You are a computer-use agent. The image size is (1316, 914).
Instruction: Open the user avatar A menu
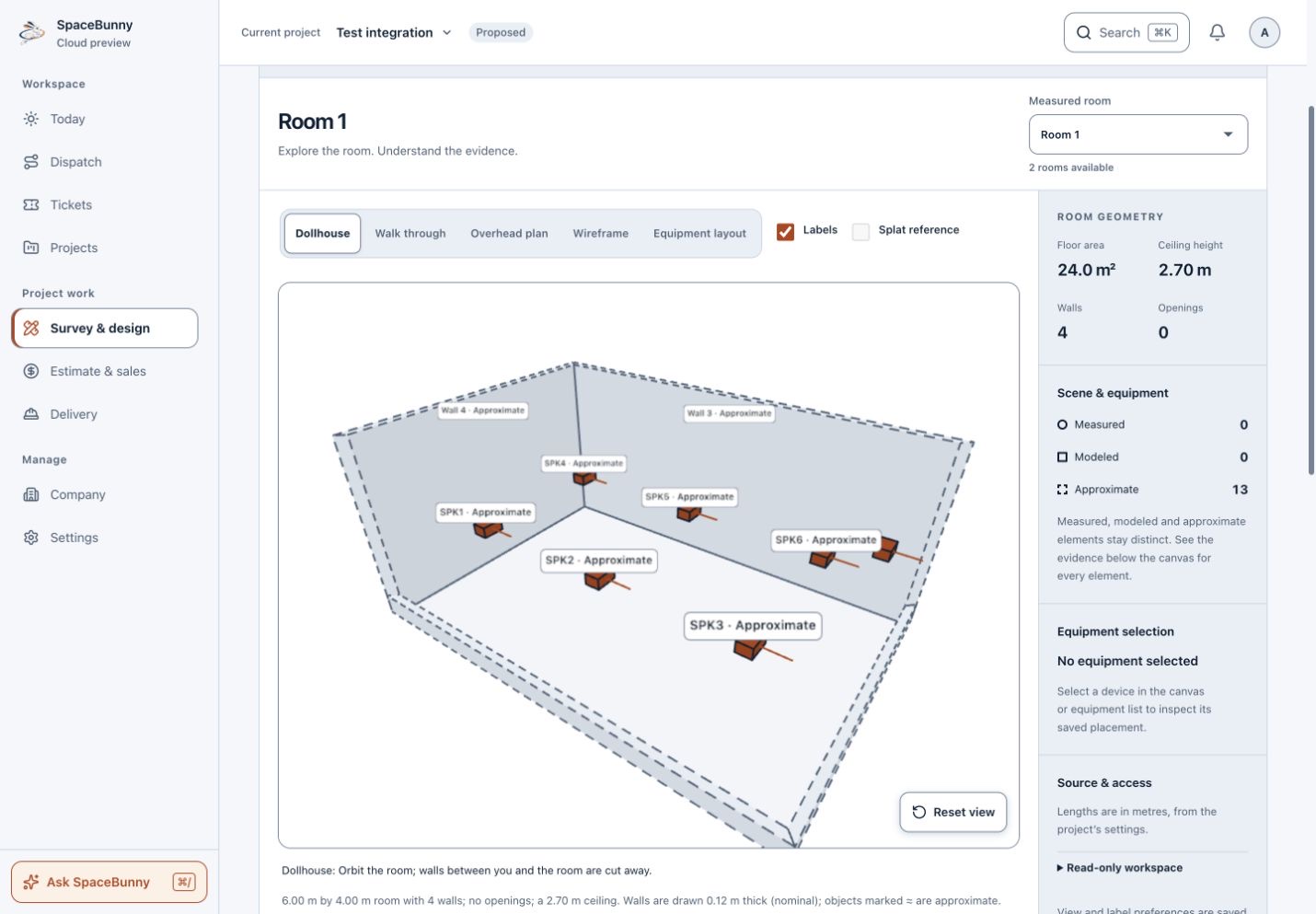pyautogui.click(x=1264, y=32)
